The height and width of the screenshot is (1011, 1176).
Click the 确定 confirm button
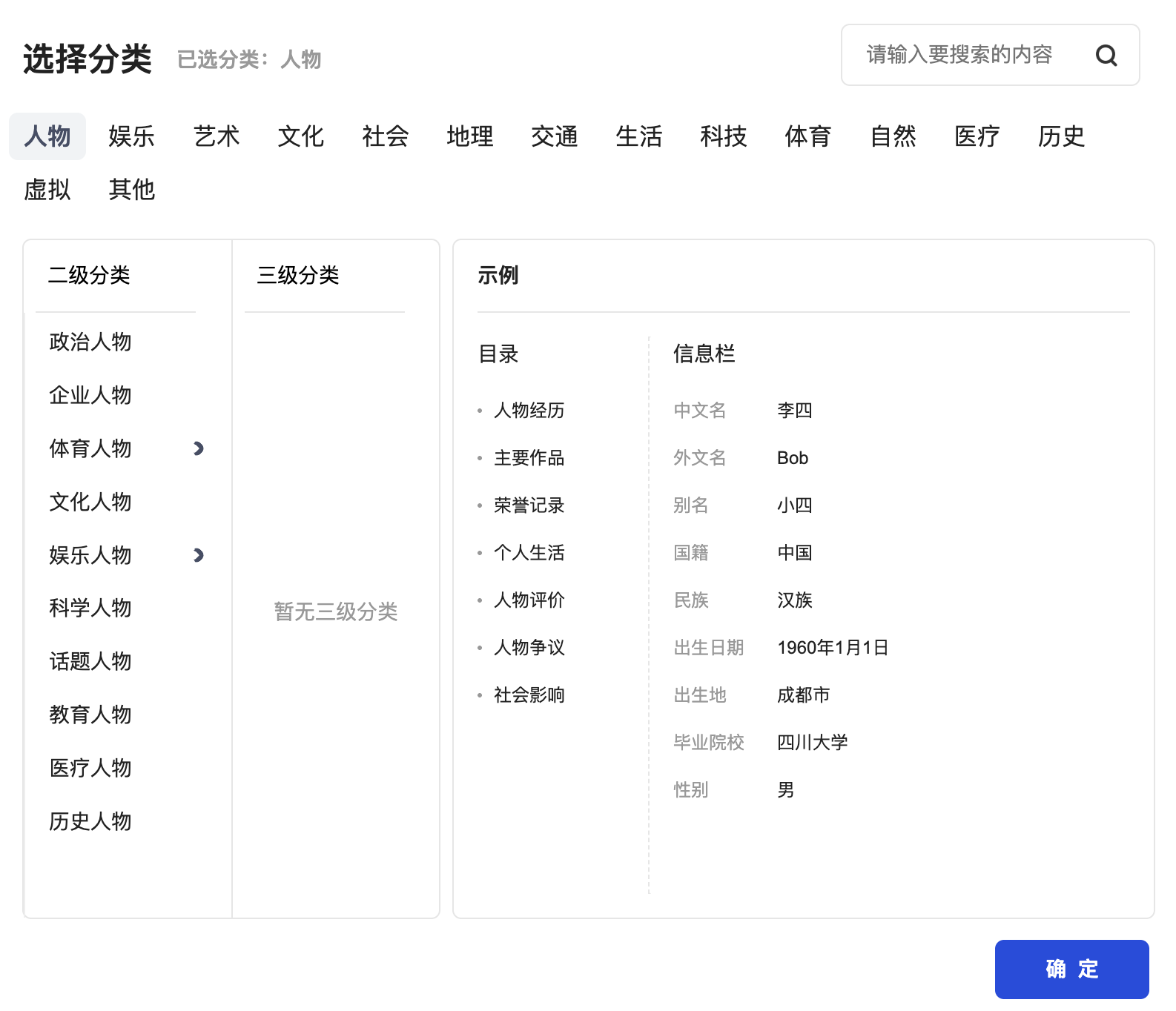[1071, 969]
